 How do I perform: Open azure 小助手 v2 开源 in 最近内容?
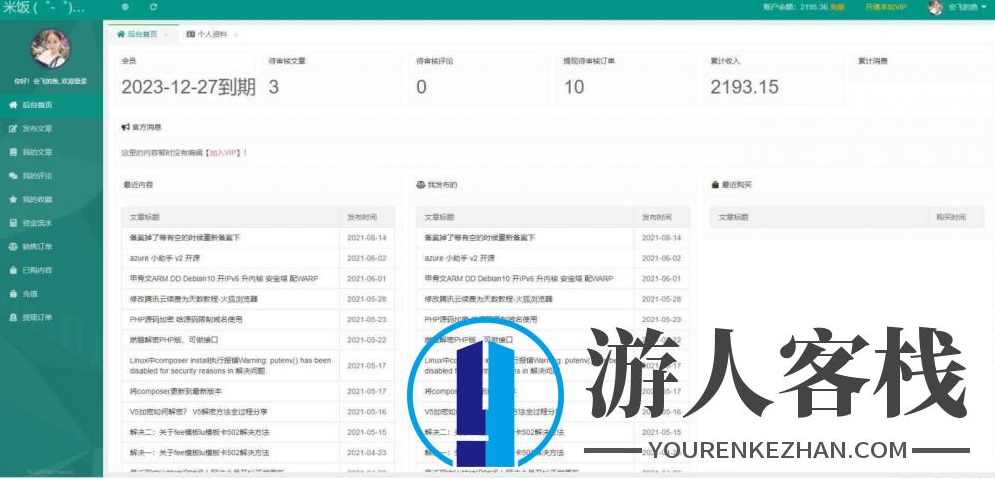point(163,258)
